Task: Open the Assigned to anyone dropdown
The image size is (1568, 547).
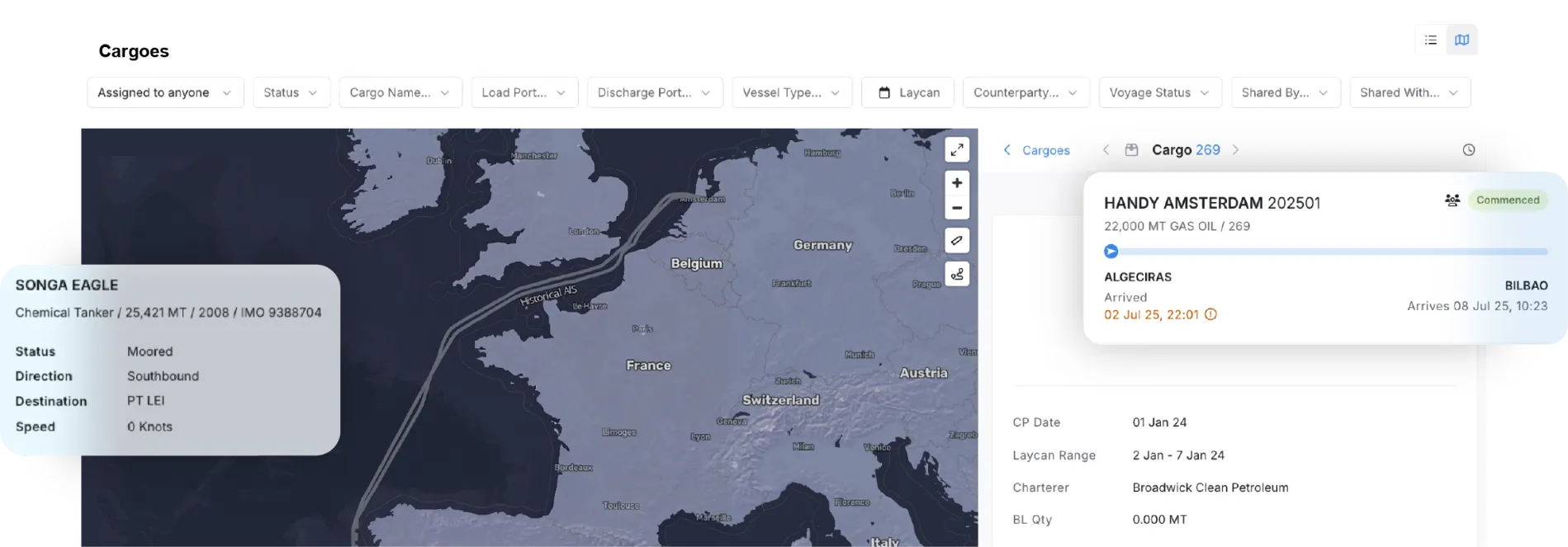Action: 165,92
